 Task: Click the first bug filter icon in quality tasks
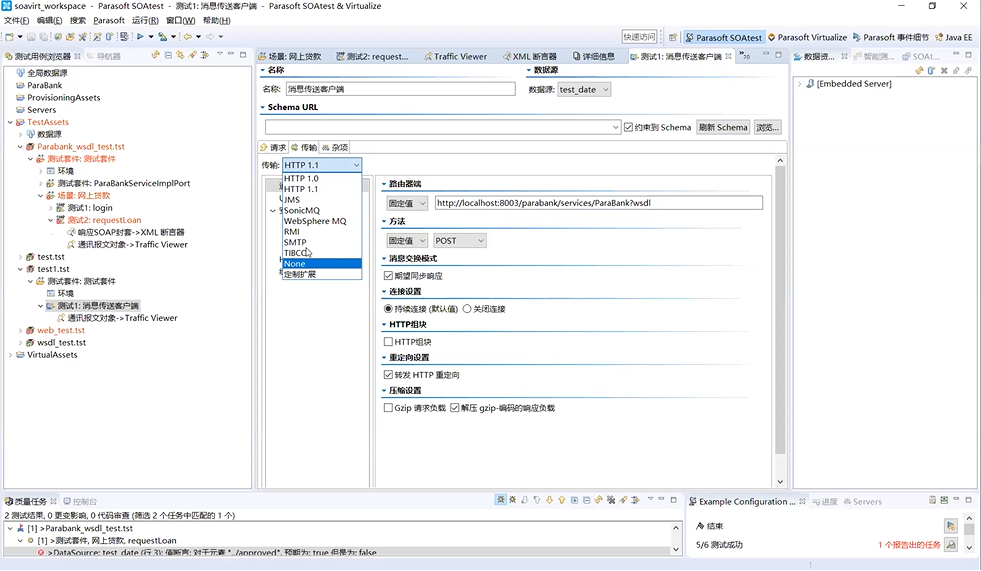coord(501,500)
